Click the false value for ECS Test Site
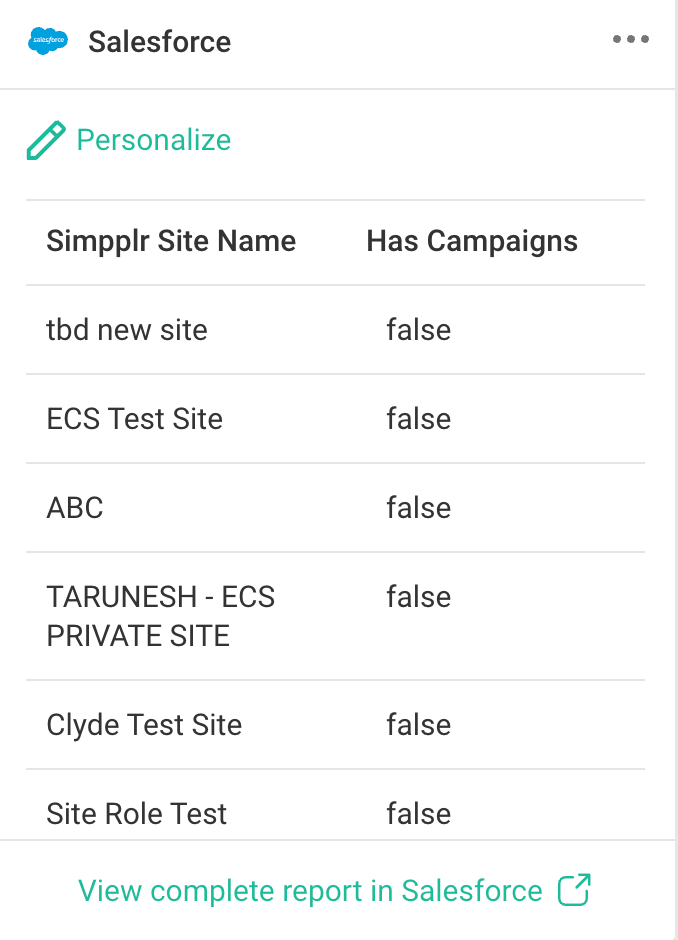678x940 pixels. tap(418, 418)
